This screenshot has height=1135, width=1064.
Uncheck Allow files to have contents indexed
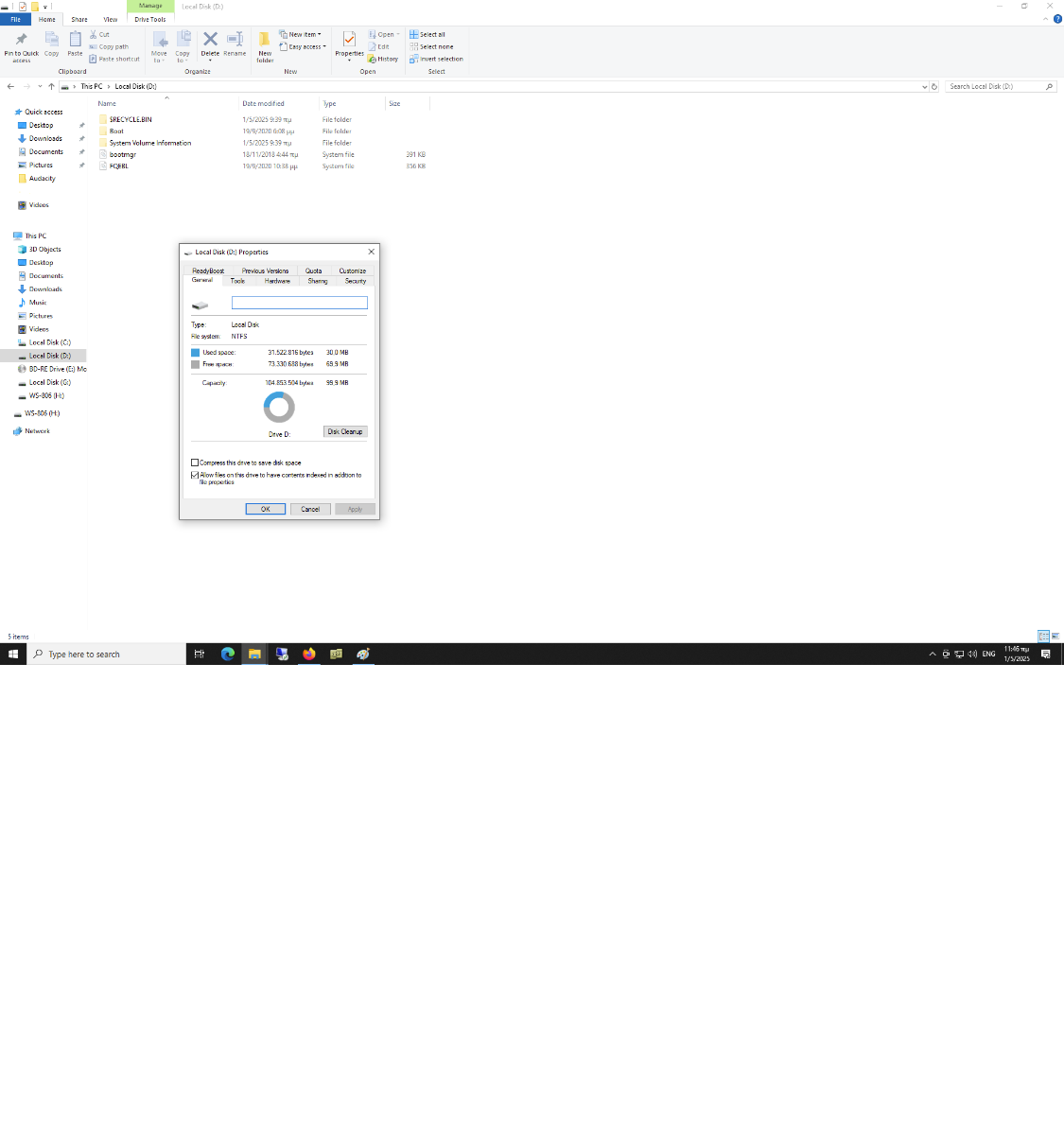[195, 475]
